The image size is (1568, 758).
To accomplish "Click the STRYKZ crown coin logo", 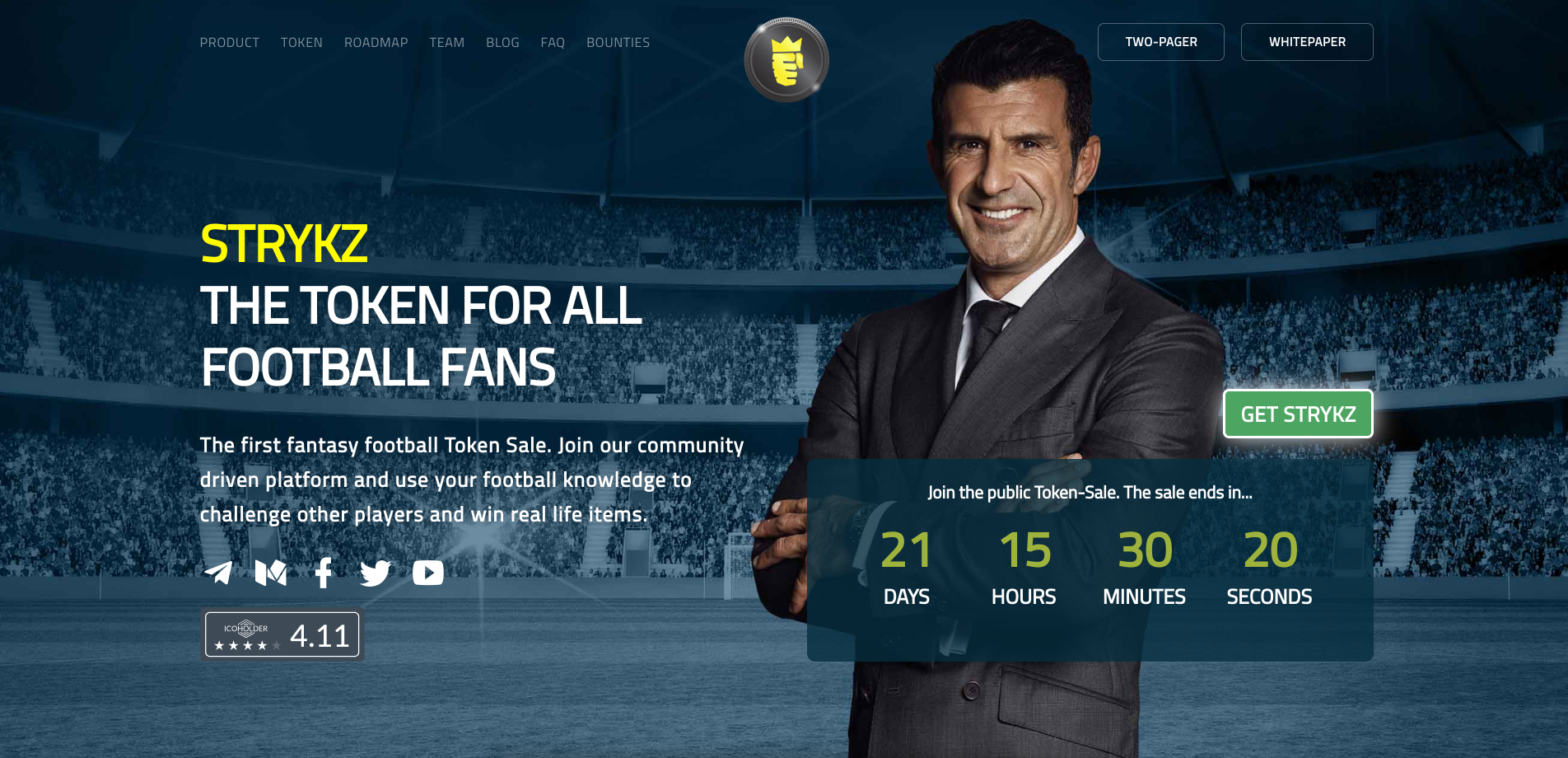I will pyautogui.click(x=786, y=60).
